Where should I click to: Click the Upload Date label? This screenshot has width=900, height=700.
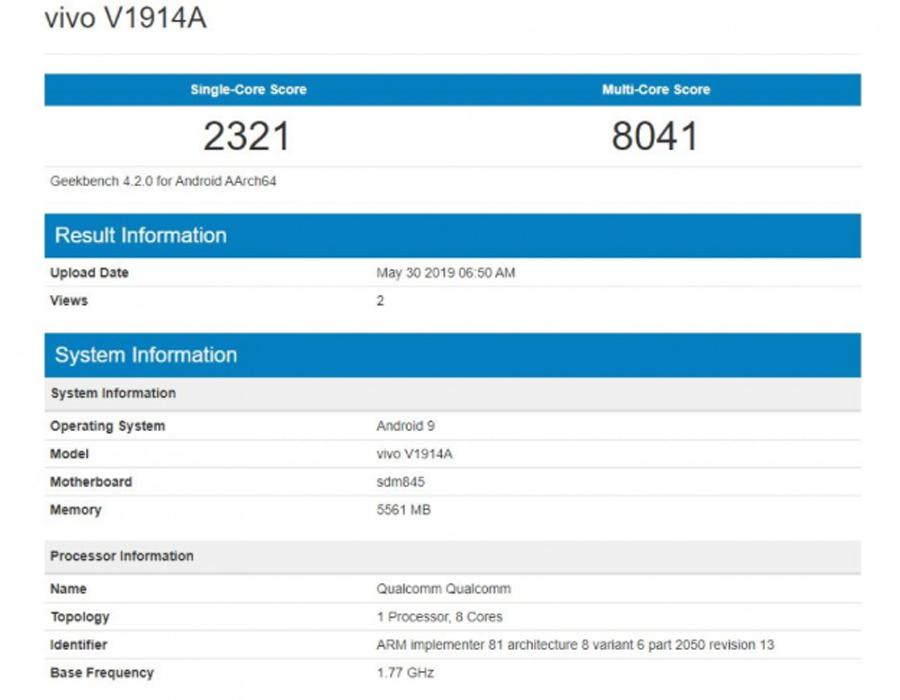[x=89, y=273]
